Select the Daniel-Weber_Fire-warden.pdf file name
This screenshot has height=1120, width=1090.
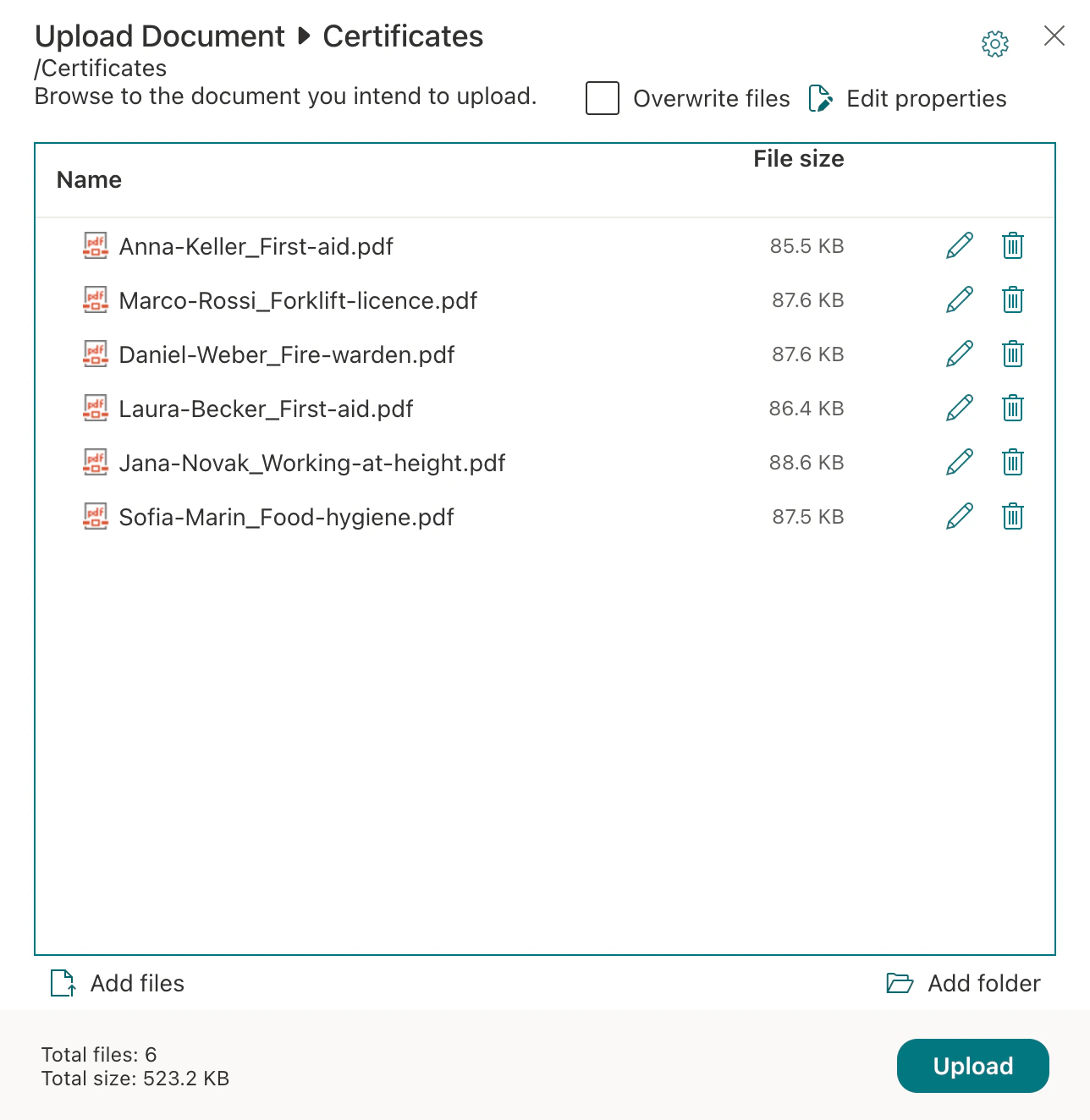[287, 354]
